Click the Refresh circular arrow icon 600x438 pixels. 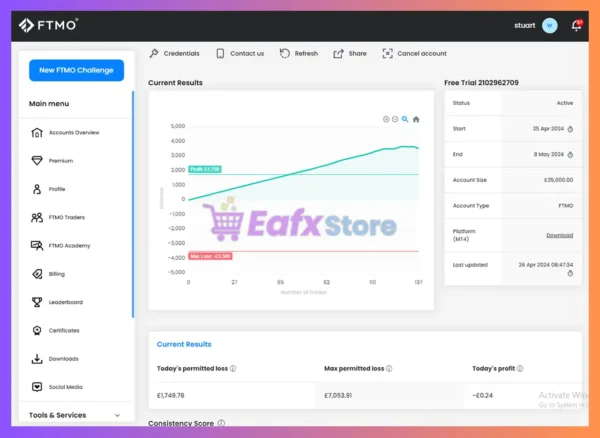pyautogui.click(x=285, y=54)
